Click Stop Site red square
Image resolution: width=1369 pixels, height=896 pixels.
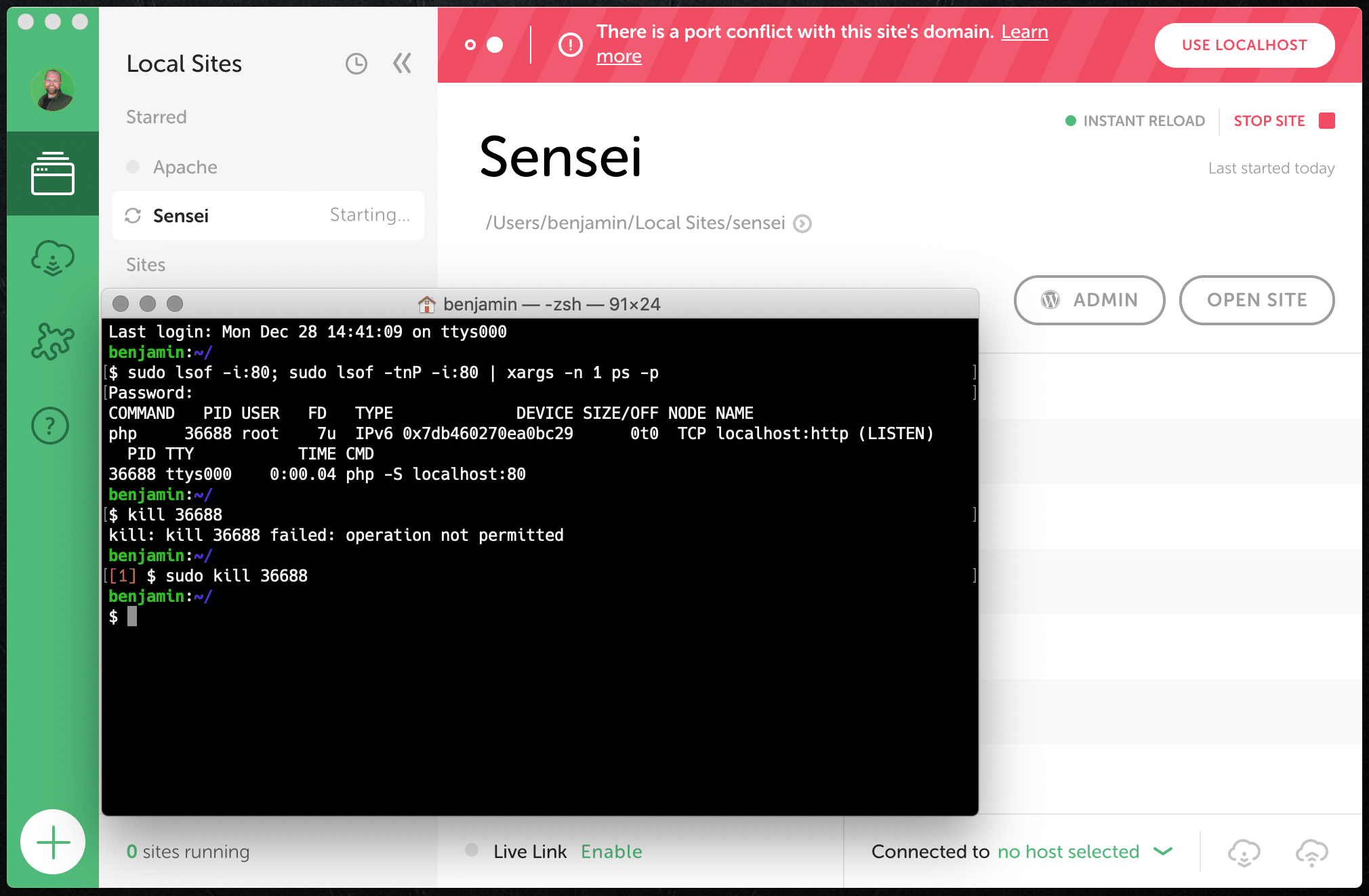tap(1326, 121)
